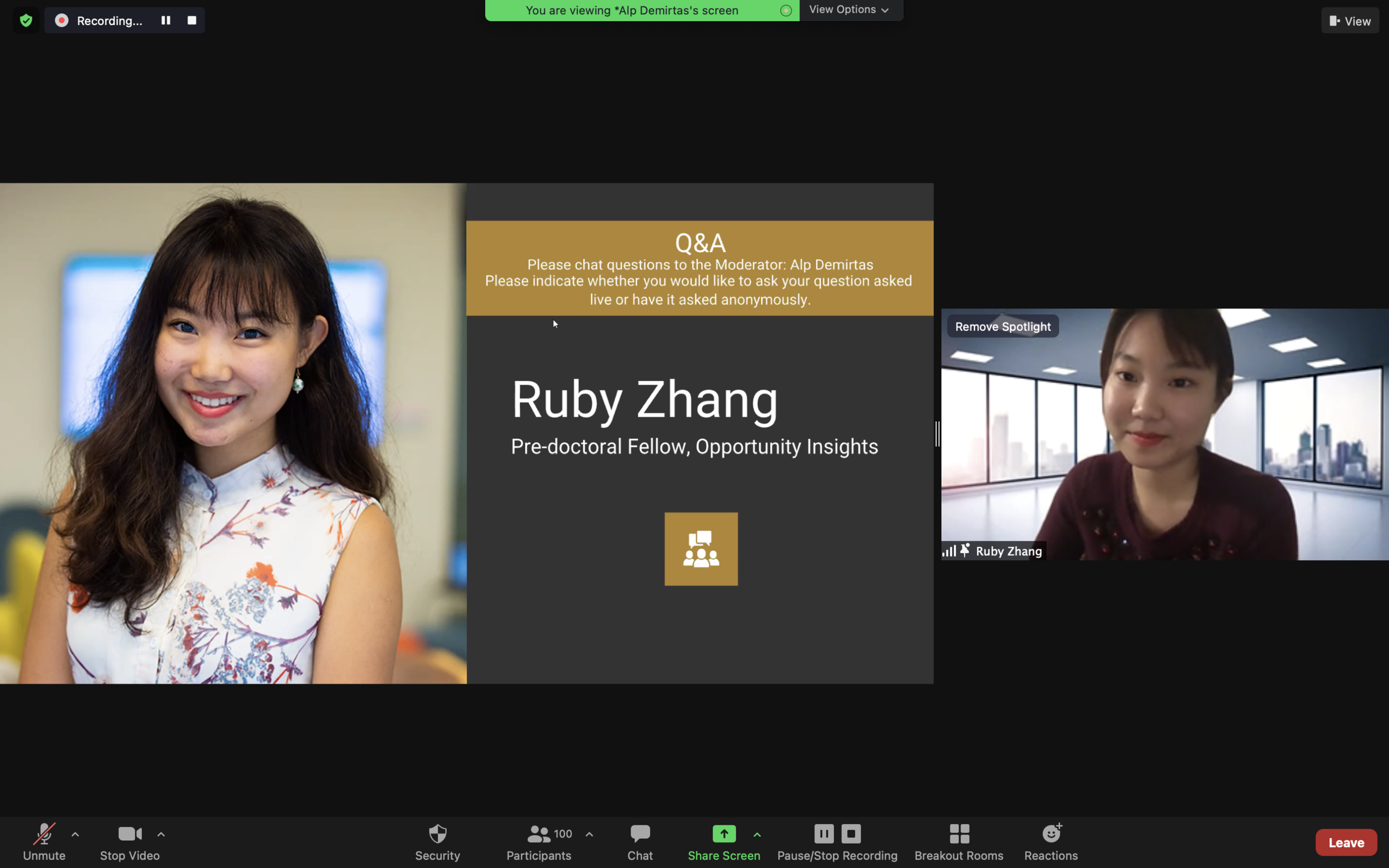Image resolution: width=1389 pixels, height=868 pixels.
Task: Click 'Pre-doctoral Fellow, Opportunity Insights' text
Action: click(694, 446)
